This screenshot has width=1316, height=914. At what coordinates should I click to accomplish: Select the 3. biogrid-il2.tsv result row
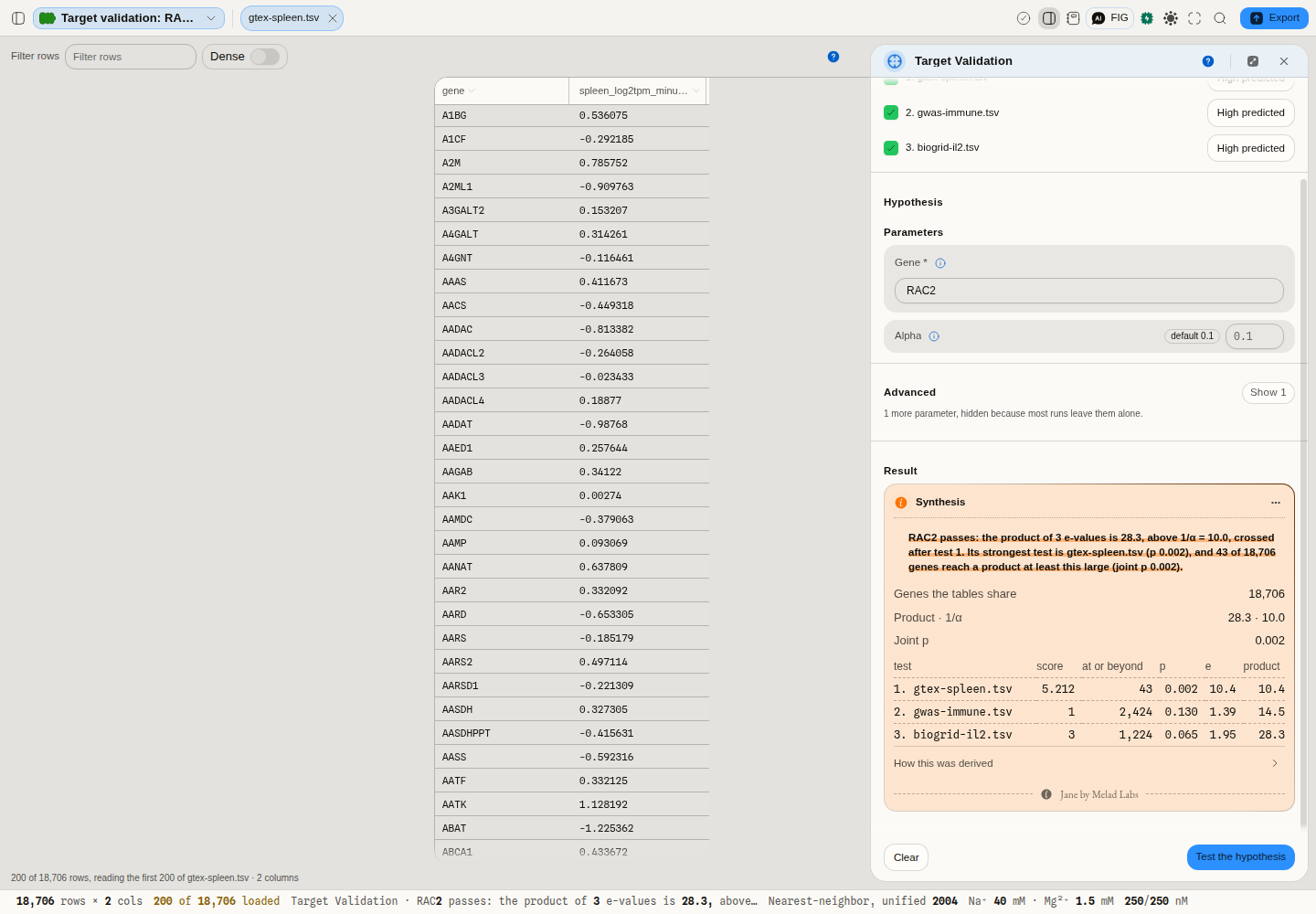pos(1089,735)
